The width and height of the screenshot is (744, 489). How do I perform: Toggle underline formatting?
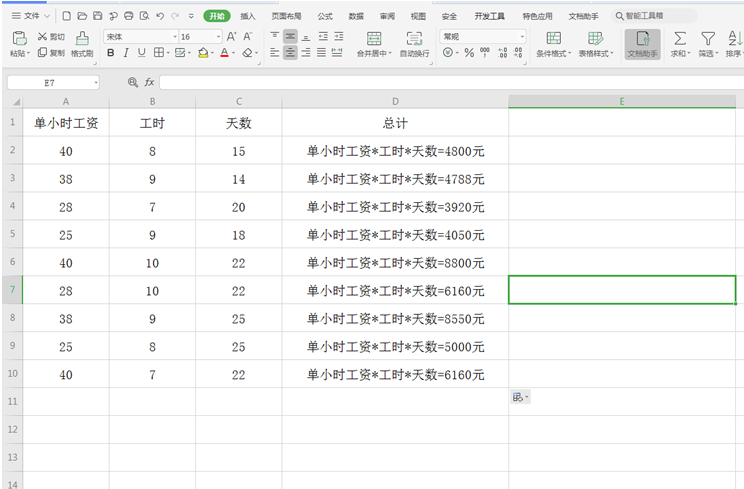(141, 53)
